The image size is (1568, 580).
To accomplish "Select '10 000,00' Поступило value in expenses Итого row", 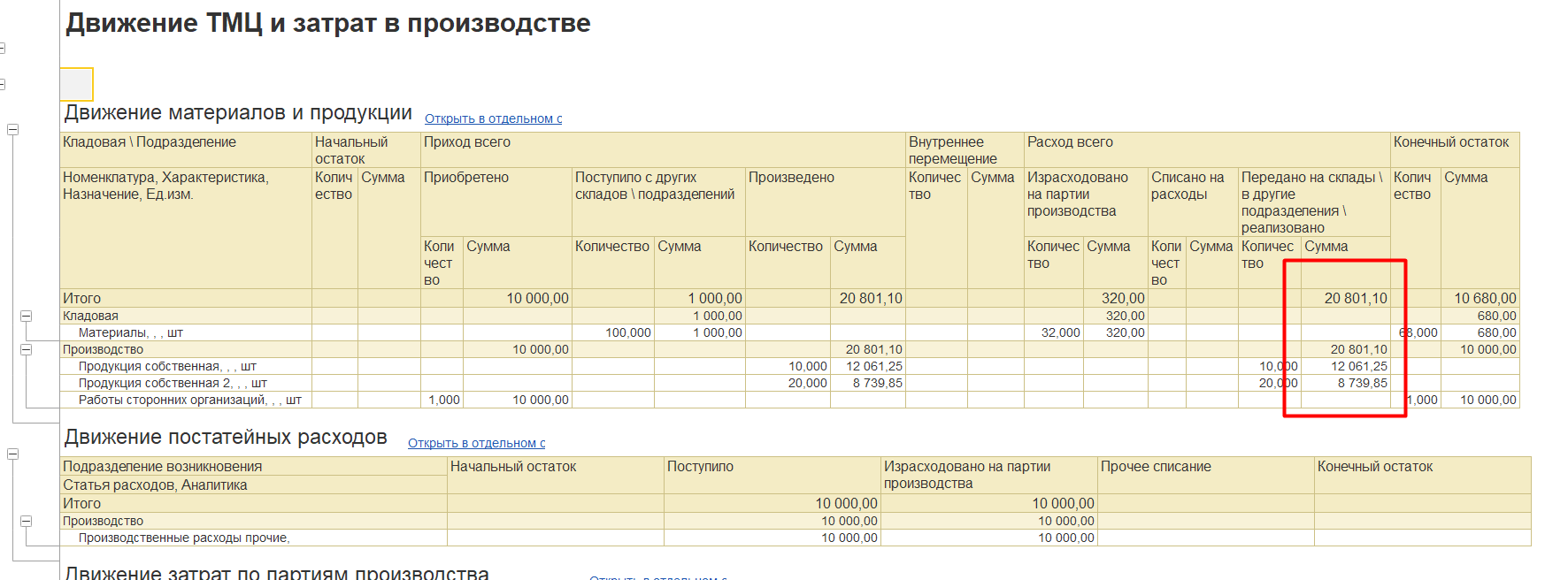I will [772, 503].
